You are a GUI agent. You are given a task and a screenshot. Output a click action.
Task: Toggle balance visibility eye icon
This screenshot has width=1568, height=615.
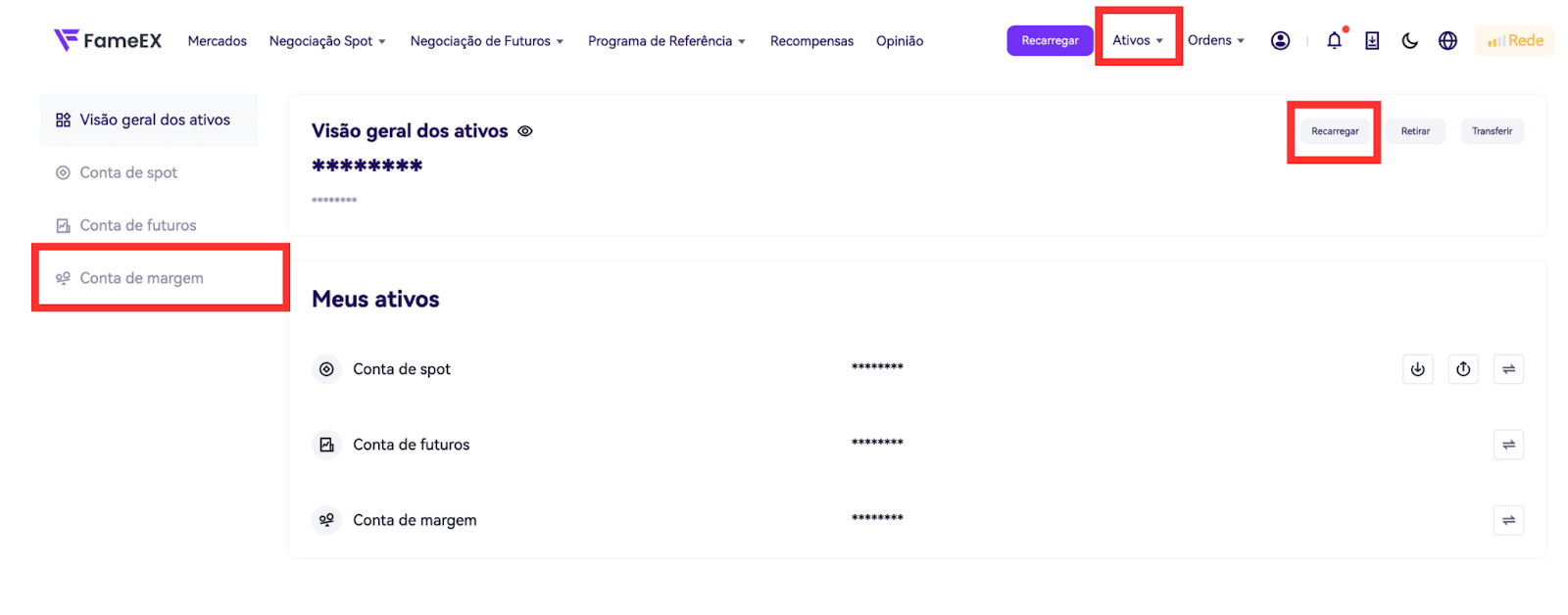[x=525, y=131]
